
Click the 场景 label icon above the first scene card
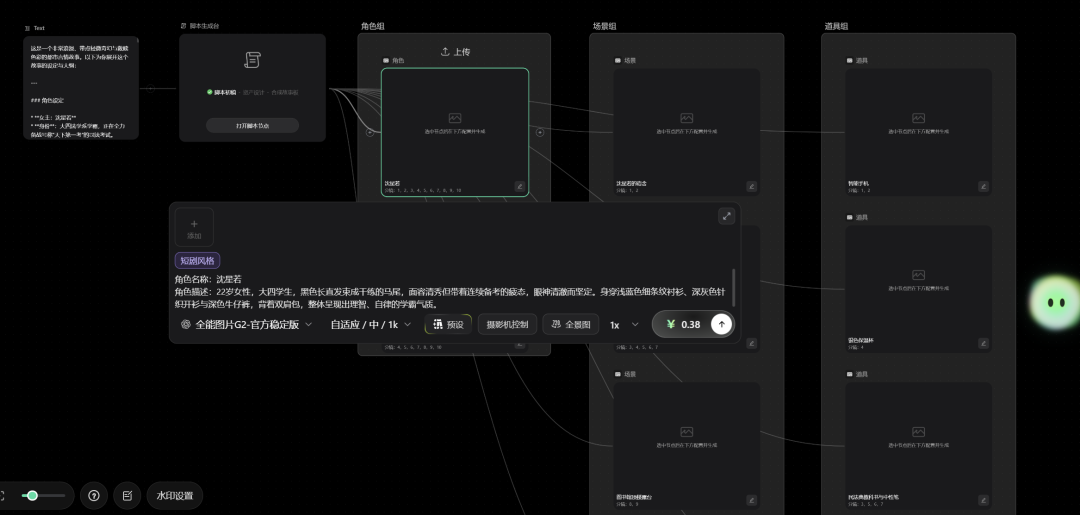[x=618, y=61]
